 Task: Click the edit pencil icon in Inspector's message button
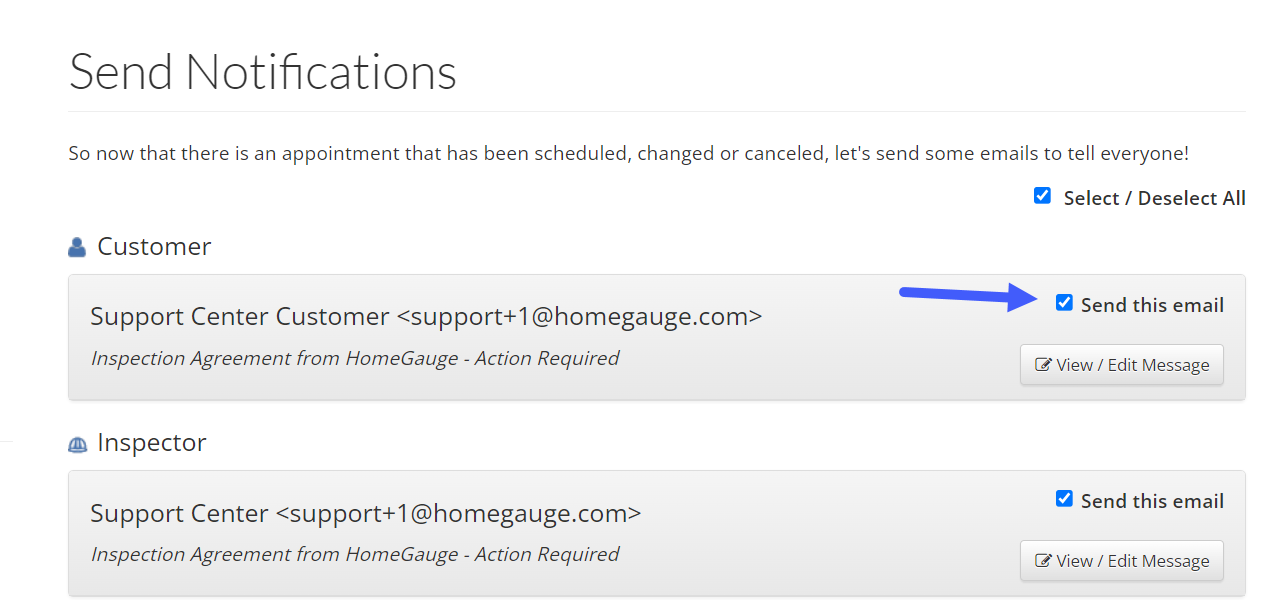point(1043,561)
